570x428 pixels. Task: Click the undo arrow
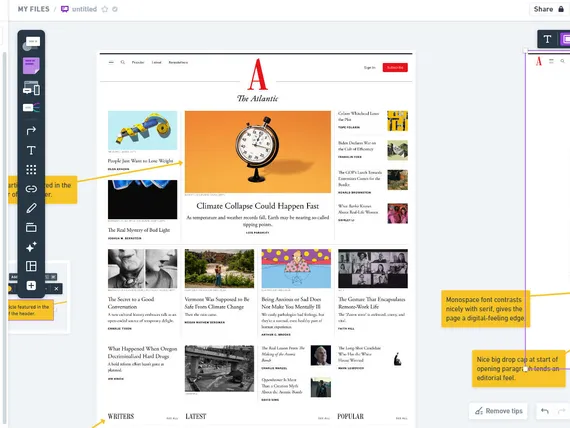coord(545,411)
